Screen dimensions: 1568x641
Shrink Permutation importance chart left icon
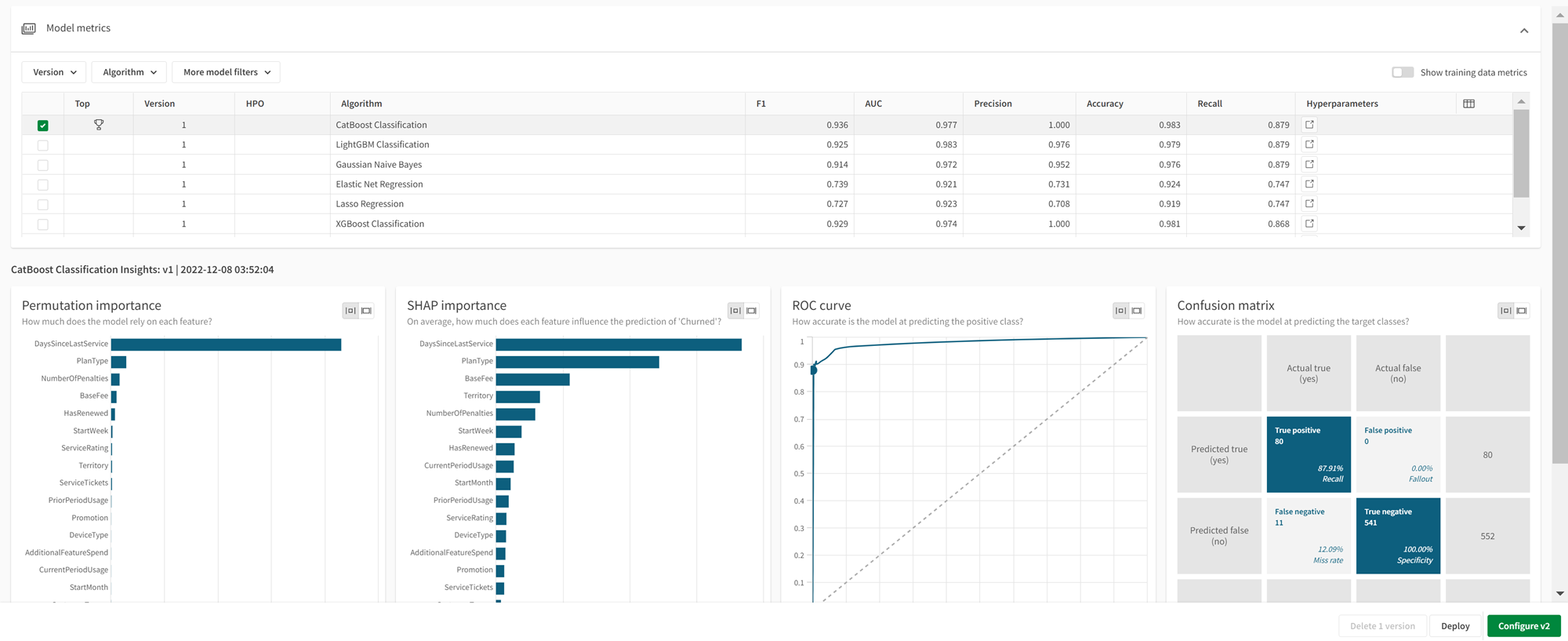coord(350,311)
